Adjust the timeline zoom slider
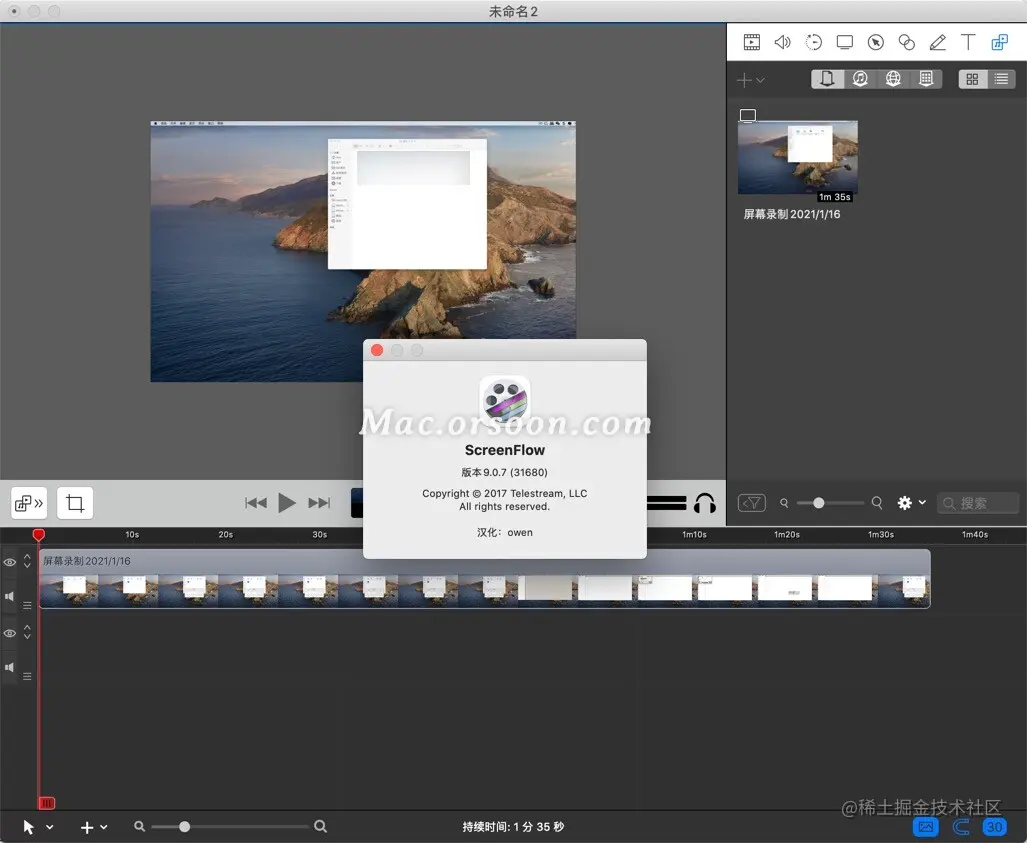Screen dimensions: 1027x843 tap(185, 827)
